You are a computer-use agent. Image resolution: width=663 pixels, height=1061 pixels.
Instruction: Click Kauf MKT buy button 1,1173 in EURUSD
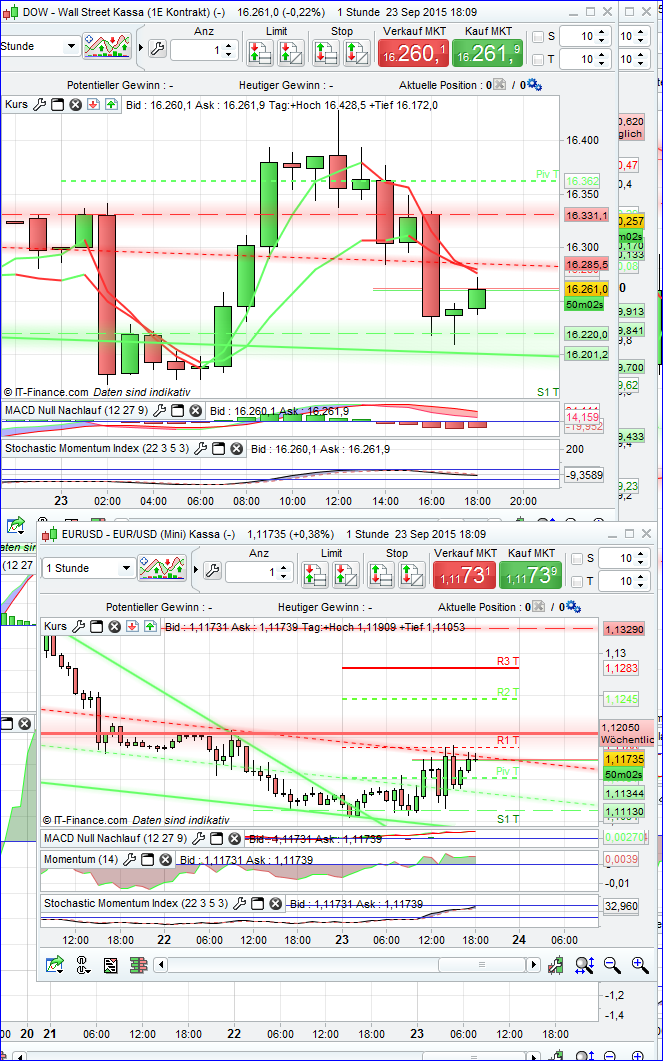point(531,574)
